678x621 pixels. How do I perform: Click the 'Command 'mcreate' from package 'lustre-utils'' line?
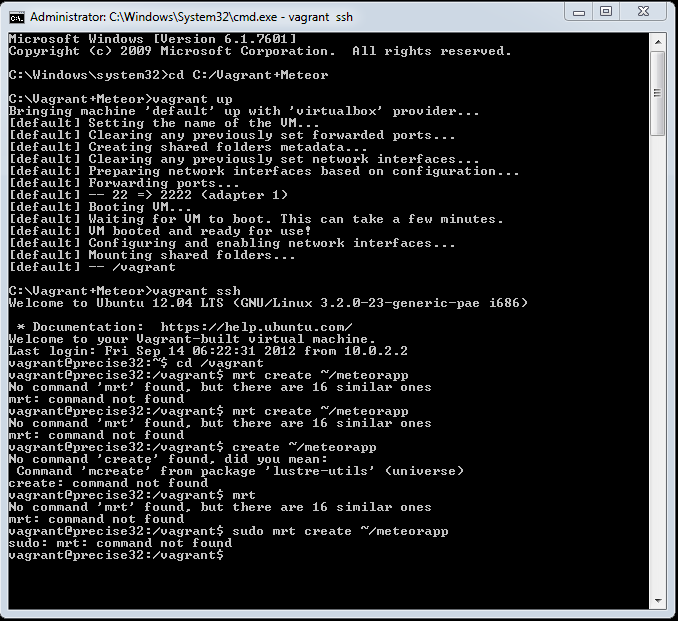pos(240,471)
